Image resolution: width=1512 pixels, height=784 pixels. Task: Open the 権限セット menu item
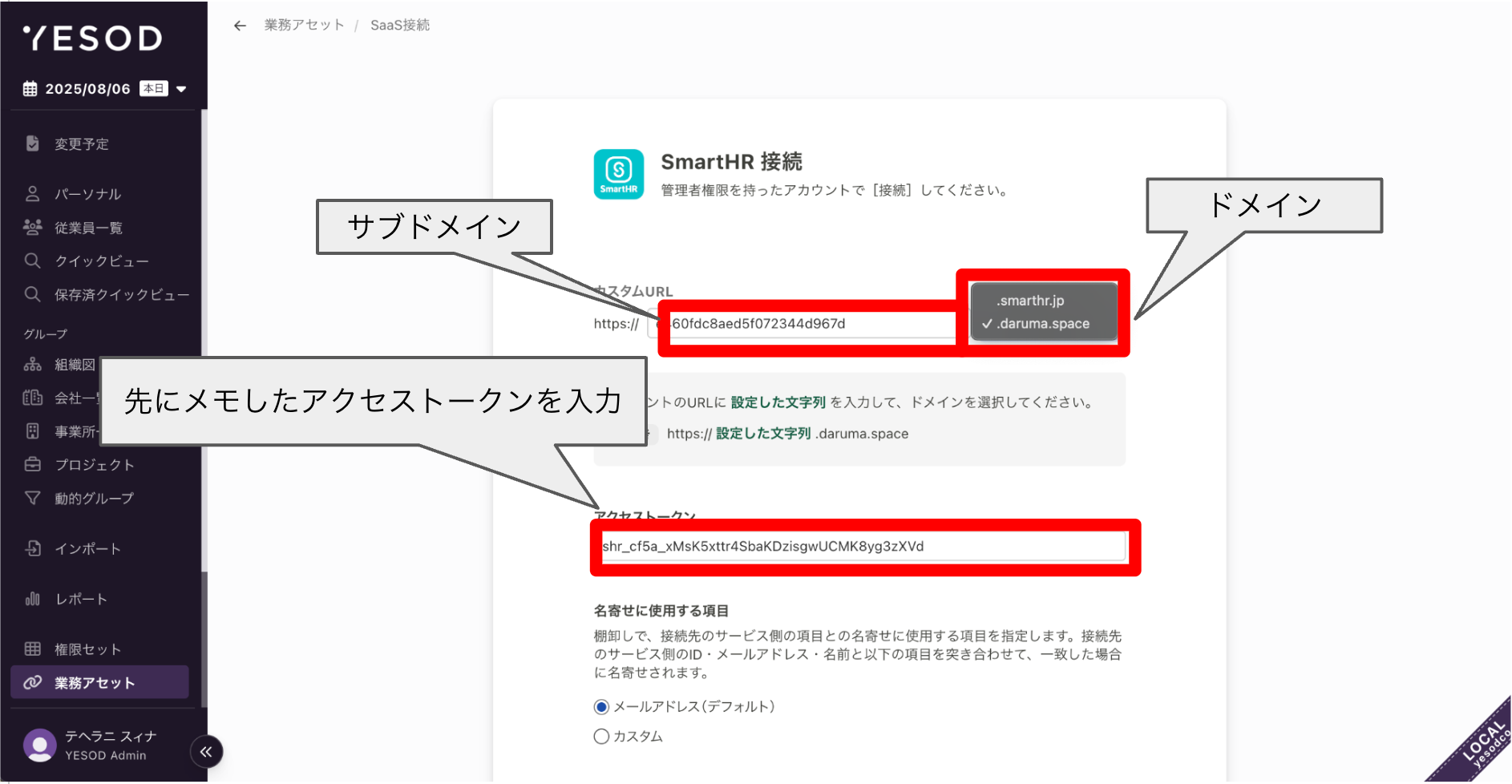pos(88,649)
